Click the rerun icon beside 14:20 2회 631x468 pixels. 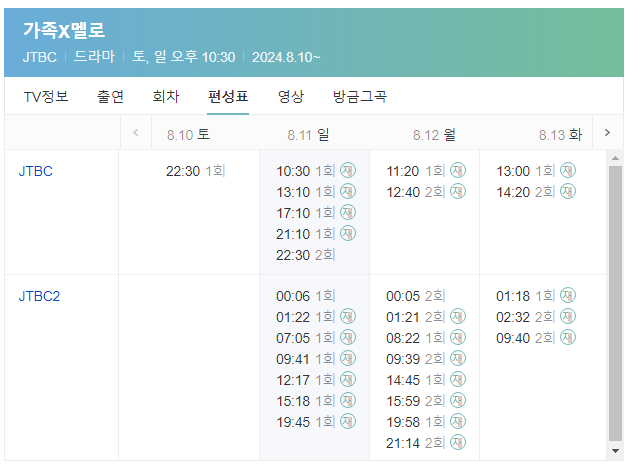[568, 191]
